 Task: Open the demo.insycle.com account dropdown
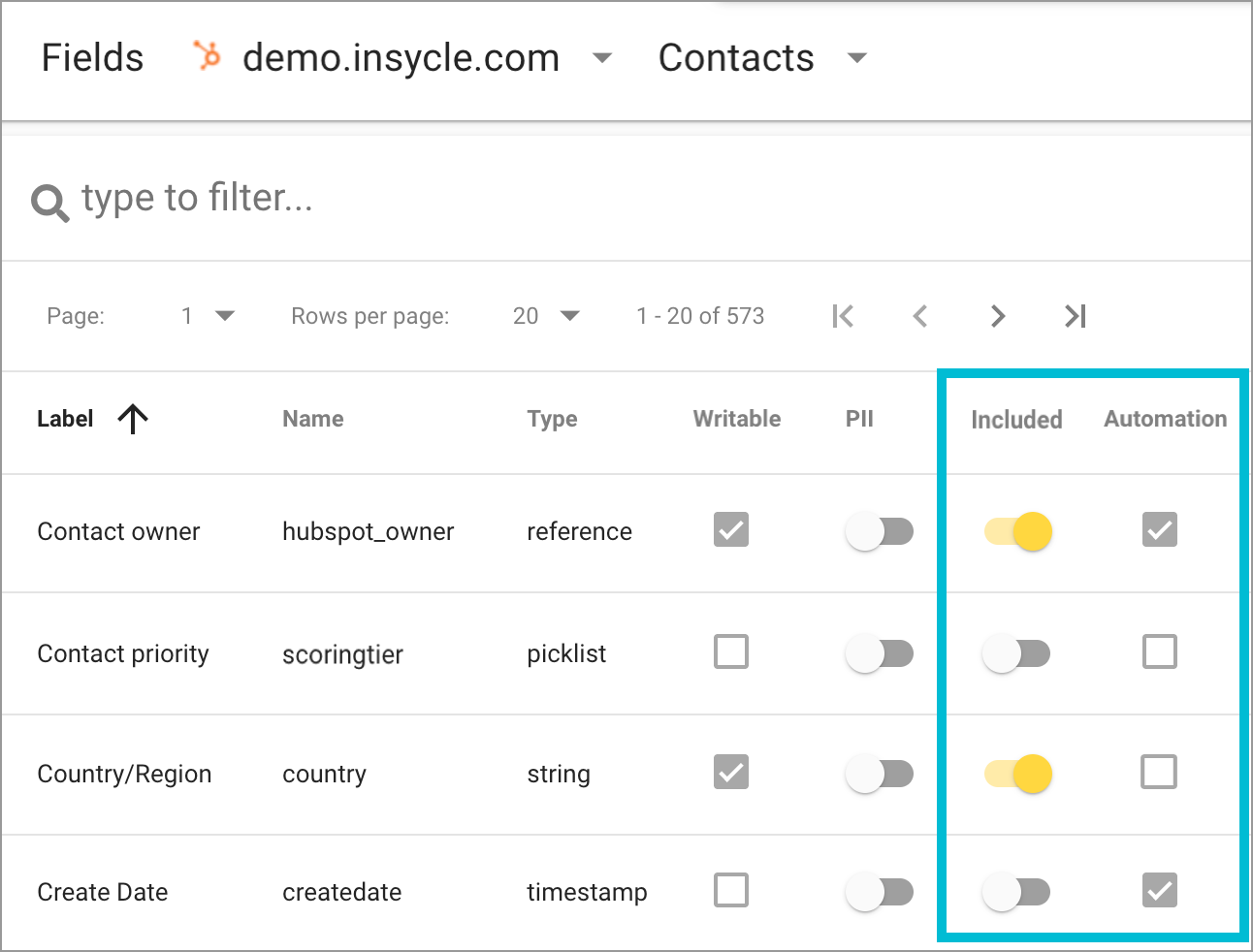[601, 58]
